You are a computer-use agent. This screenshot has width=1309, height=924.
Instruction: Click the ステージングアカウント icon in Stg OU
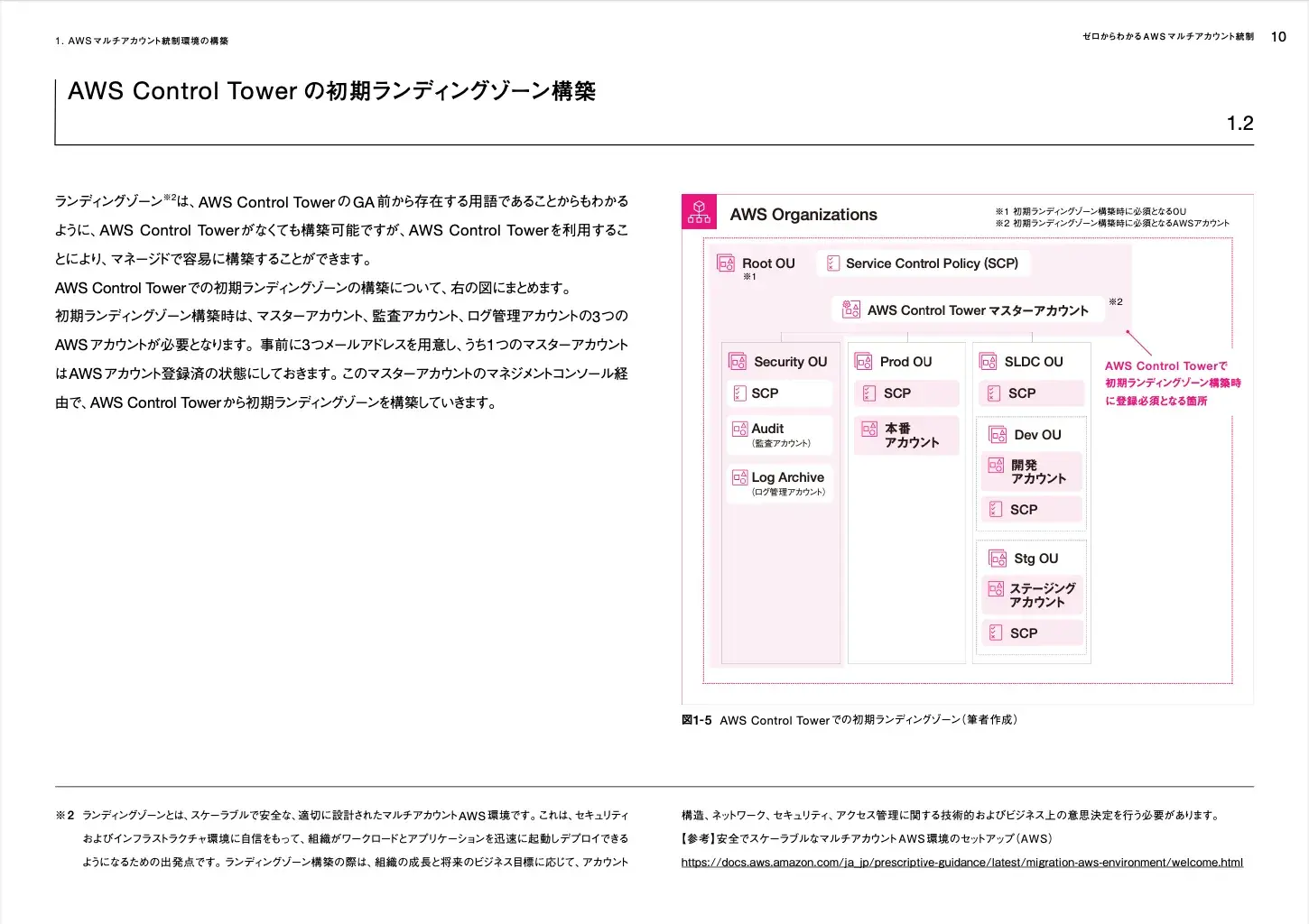[995, 587]
